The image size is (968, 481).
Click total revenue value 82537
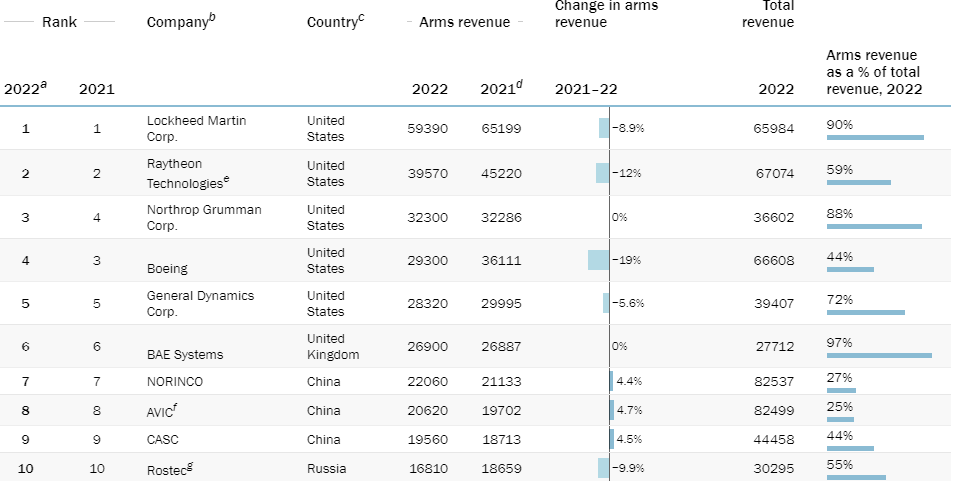coord(774,382)
